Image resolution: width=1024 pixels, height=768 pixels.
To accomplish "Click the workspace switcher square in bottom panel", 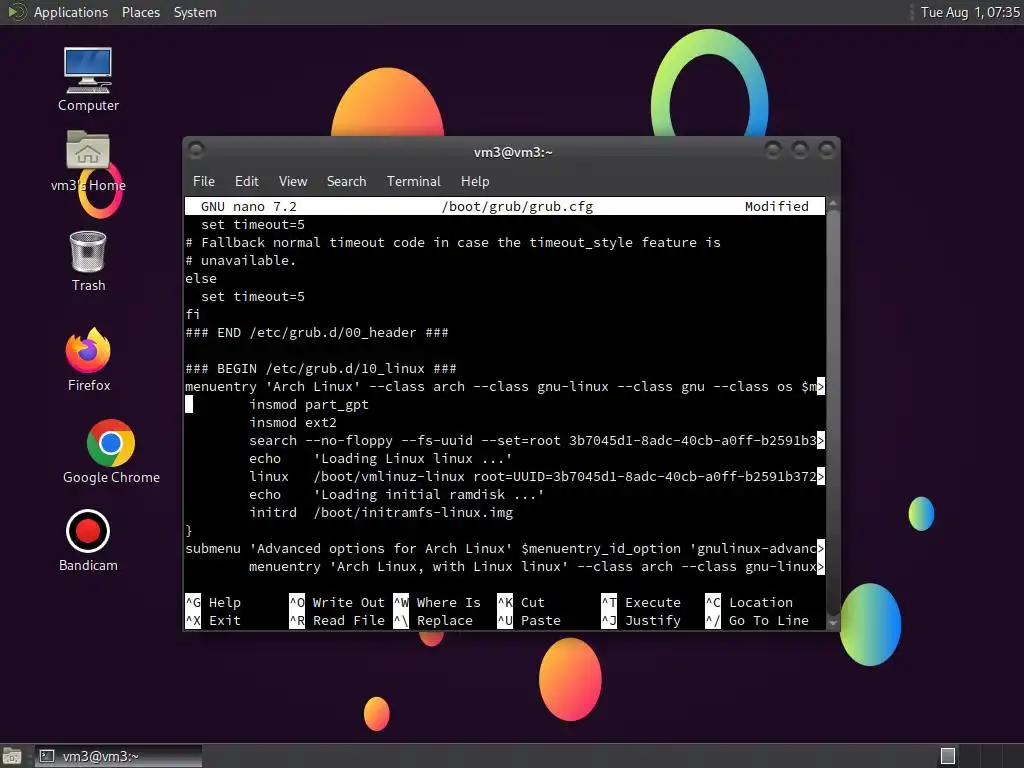I will pyautogui.click(x=948, y=756).
